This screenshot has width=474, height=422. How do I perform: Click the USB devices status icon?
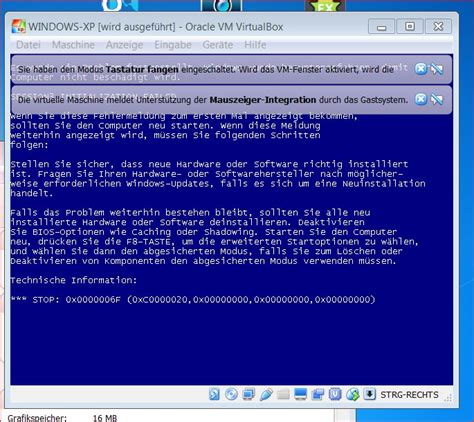tap(266, 394)
